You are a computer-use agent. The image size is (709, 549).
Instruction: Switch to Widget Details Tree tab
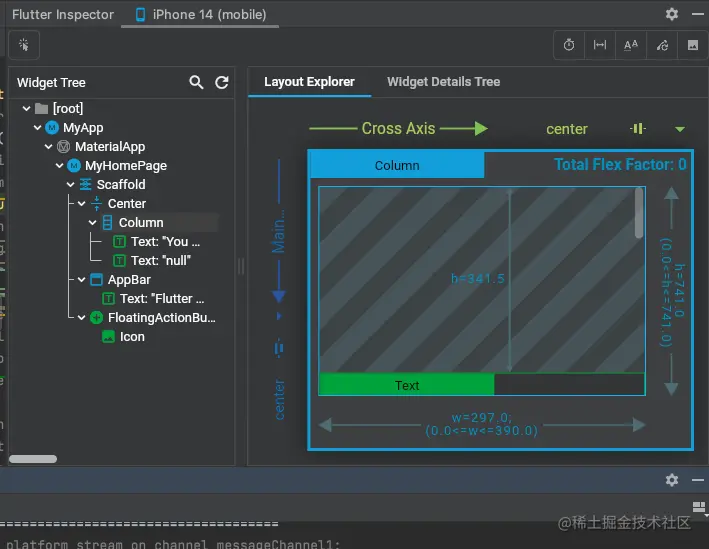coord(443,82)
